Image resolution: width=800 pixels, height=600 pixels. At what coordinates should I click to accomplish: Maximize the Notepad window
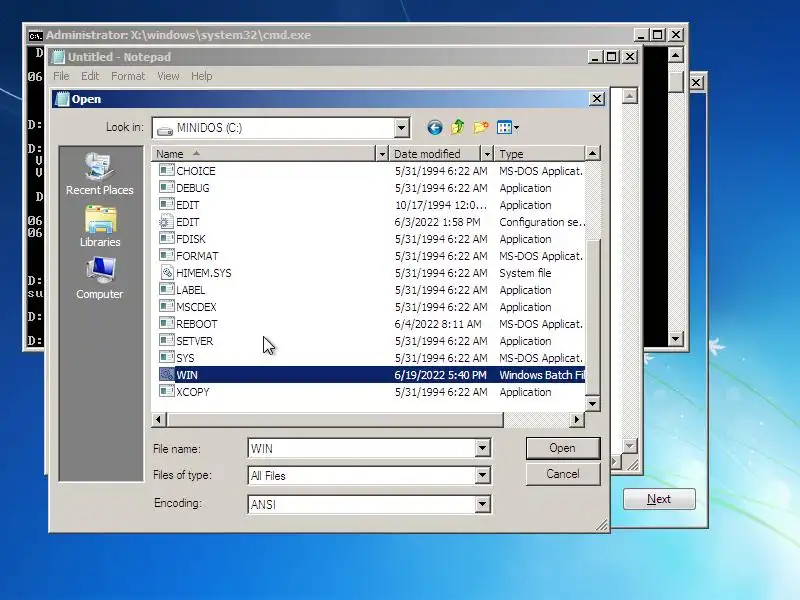[611, 56]
